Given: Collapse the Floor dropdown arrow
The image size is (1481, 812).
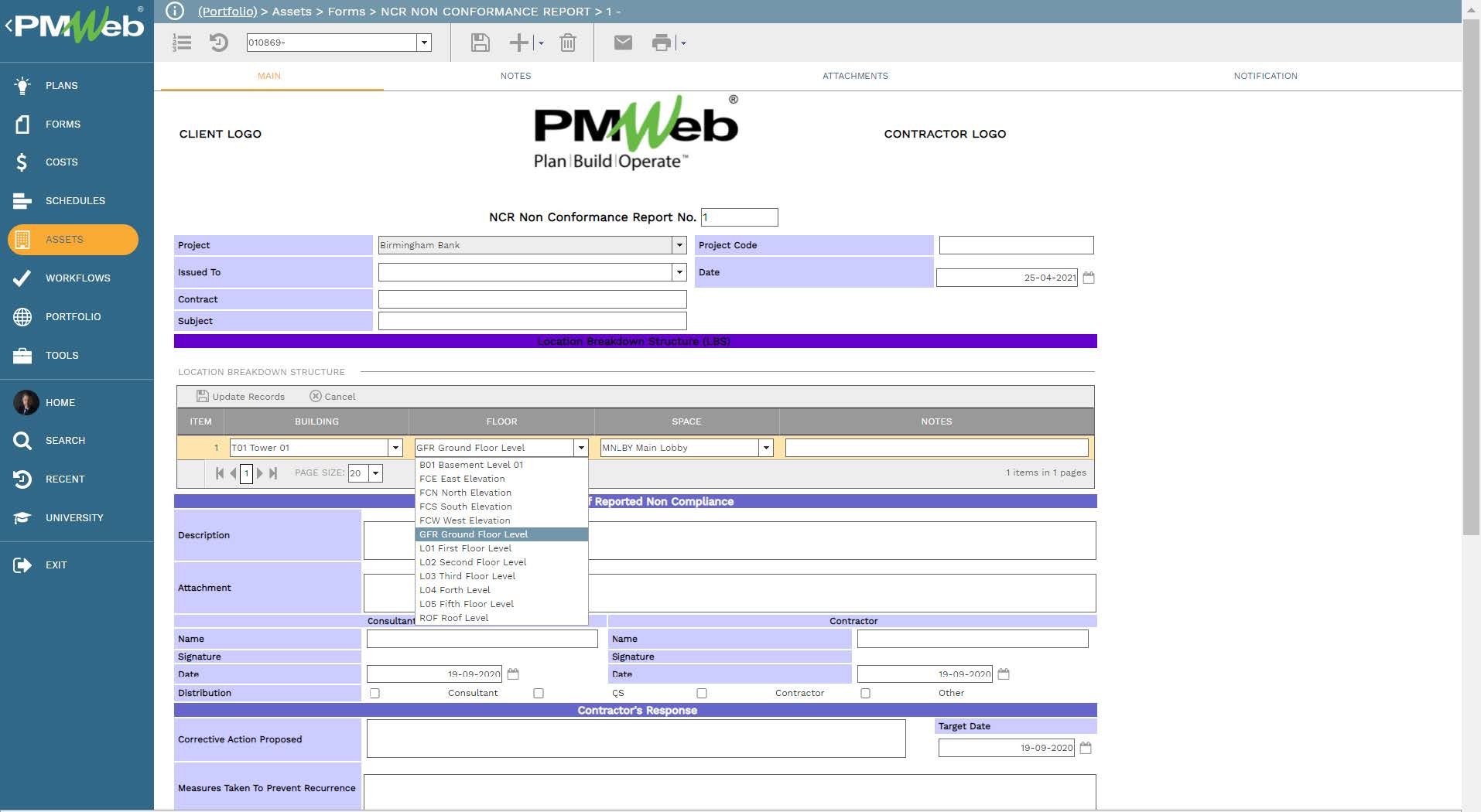Looking at the screenshot, I should [581, 448].
